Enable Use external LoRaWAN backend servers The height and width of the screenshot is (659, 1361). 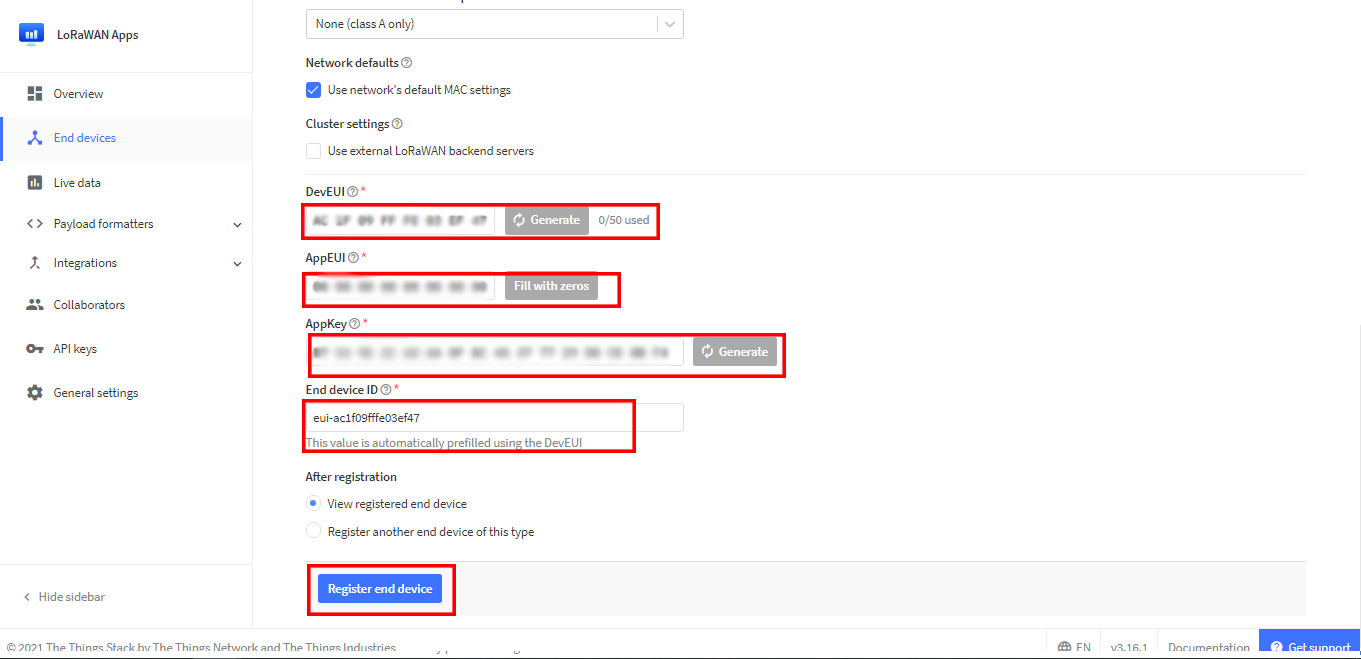click(314, 151)
